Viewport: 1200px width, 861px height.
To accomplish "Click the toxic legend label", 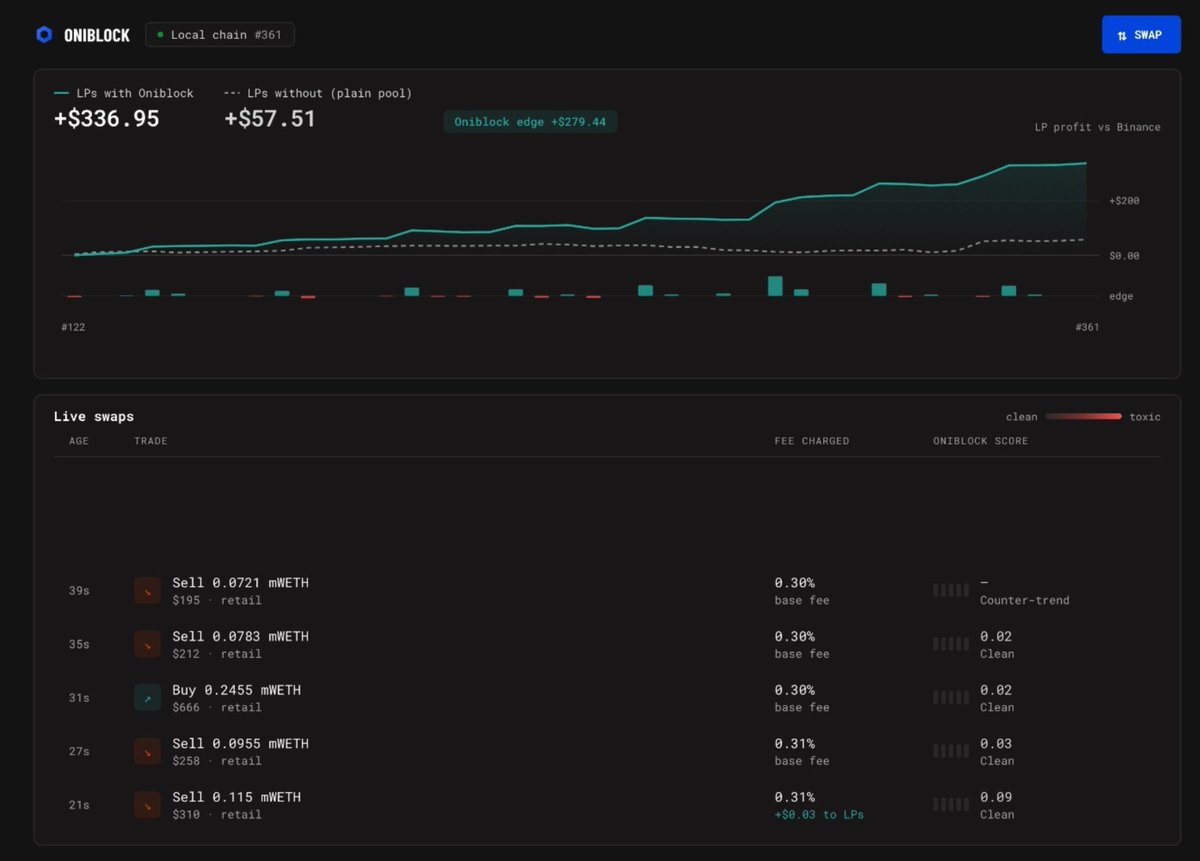I will [1145, 417].
